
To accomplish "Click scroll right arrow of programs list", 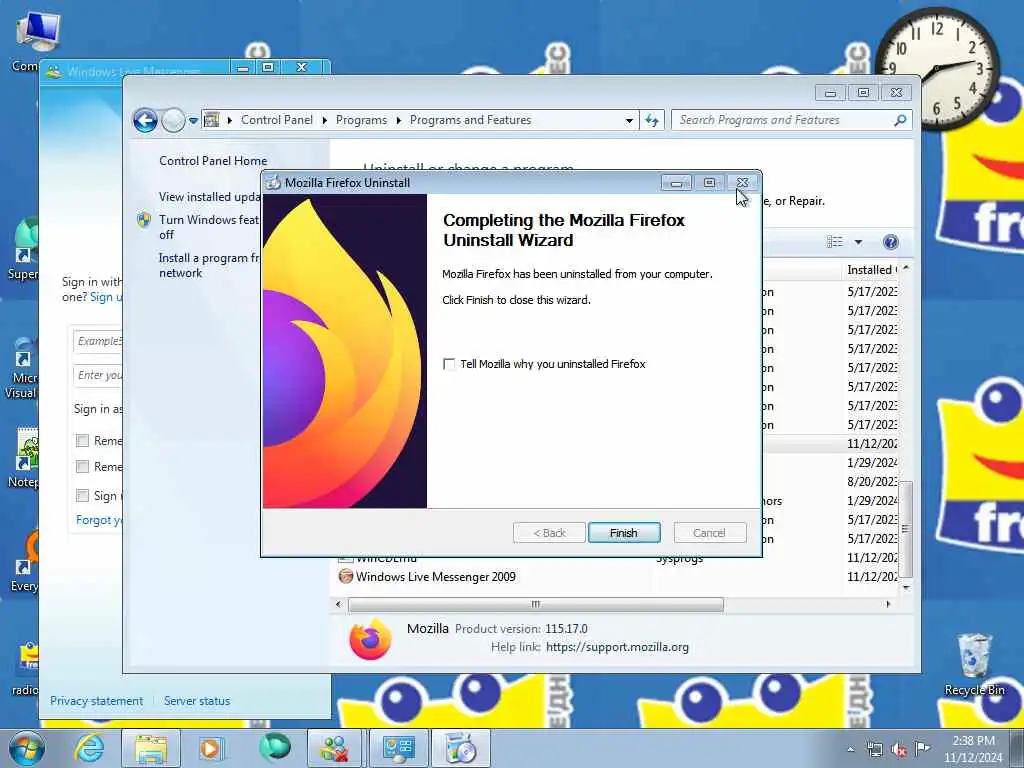I will (x=888, y=605).
